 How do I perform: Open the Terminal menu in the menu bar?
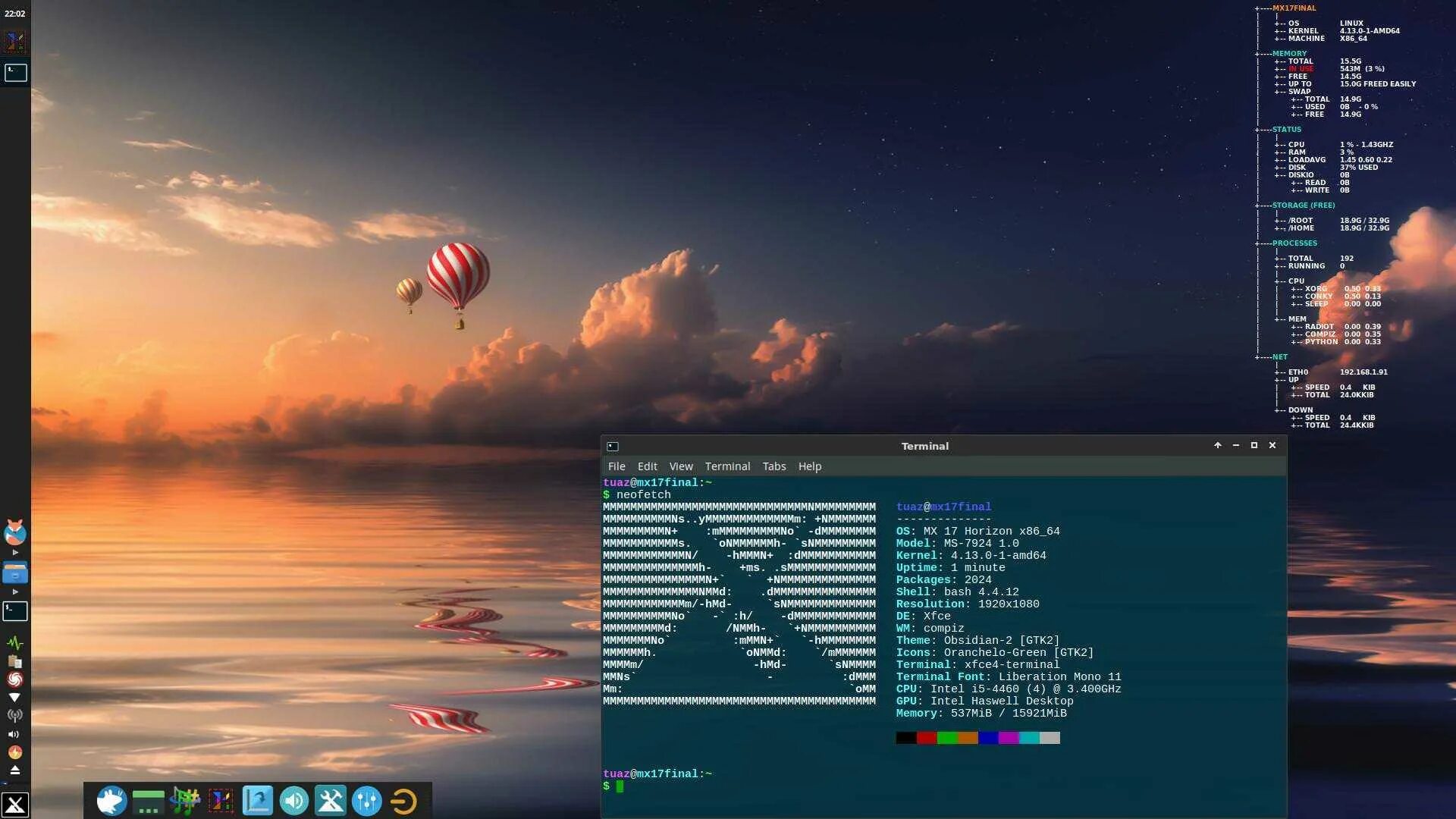726,466
